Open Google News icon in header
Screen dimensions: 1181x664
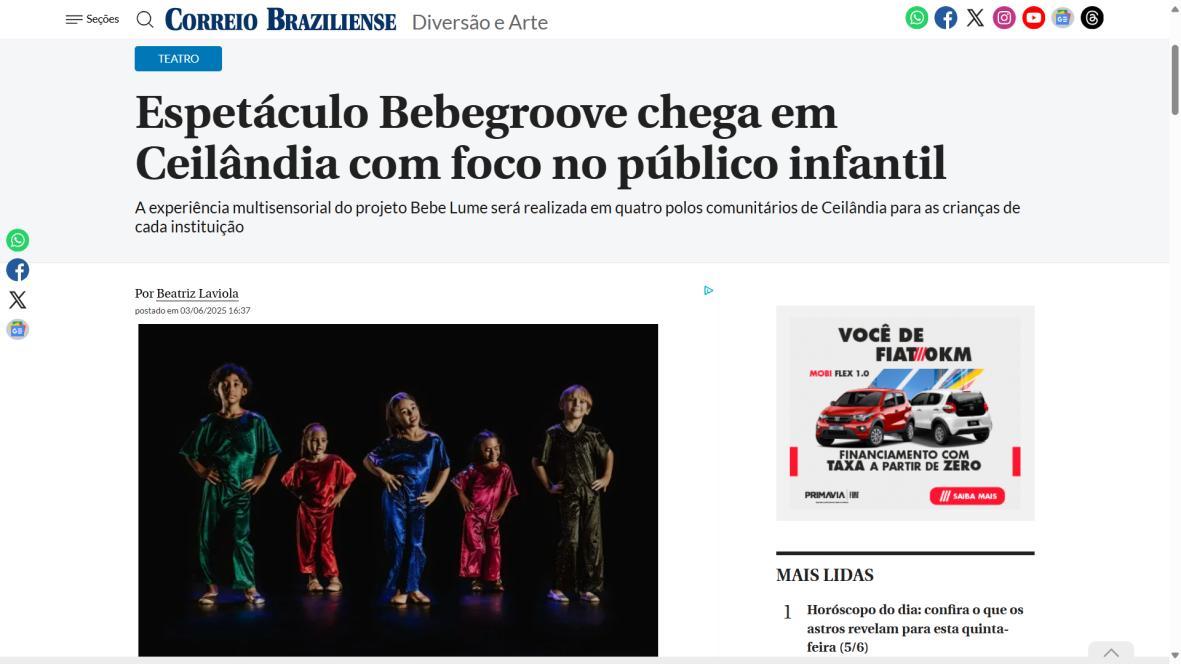pyautogui.click(x=1063, y=18)
